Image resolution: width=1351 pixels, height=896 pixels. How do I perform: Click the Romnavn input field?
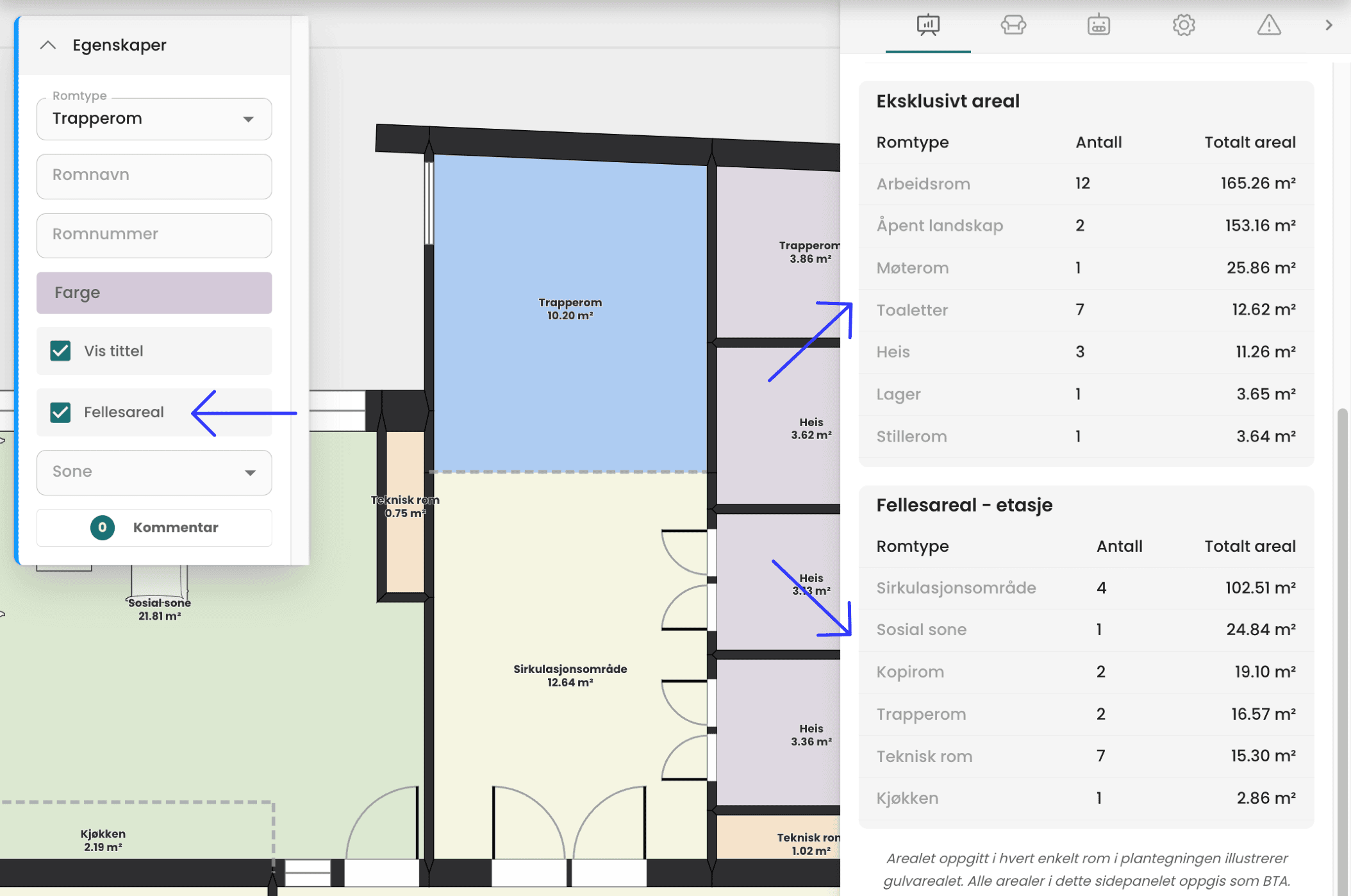154,176
